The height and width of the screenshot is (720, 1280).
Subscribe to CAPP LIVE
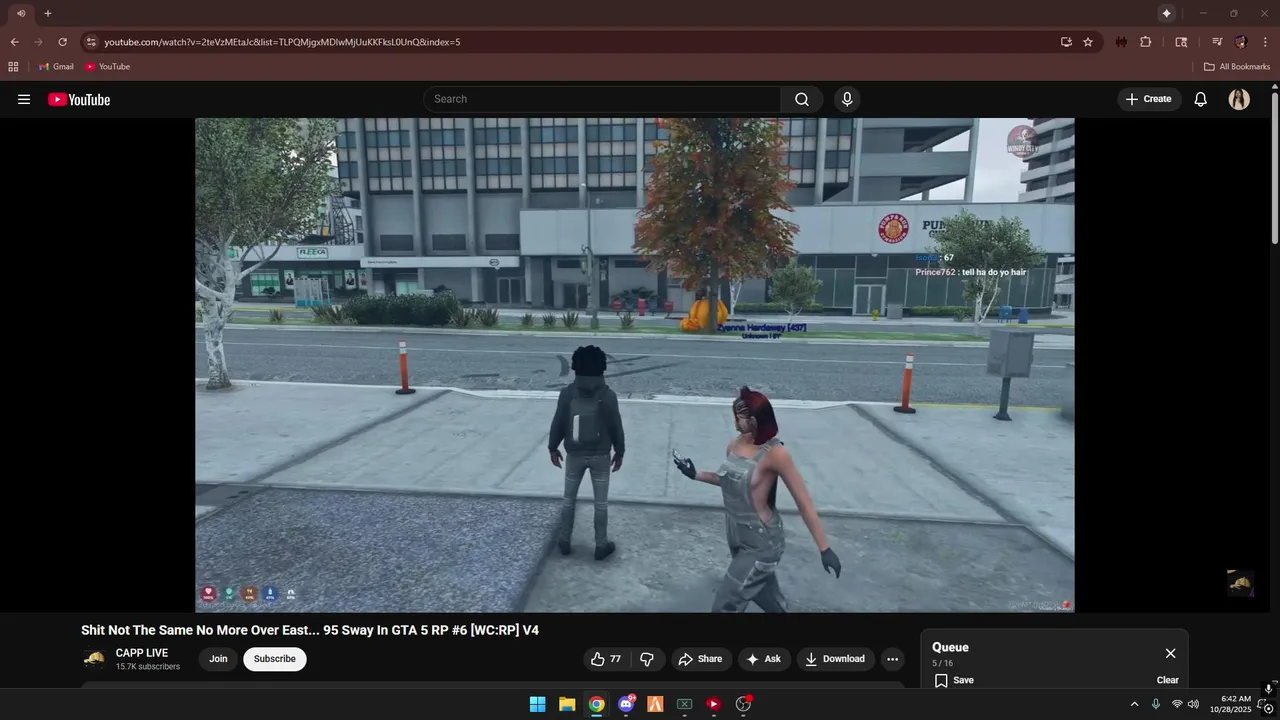pyautogui.click(x=275, y=659)
